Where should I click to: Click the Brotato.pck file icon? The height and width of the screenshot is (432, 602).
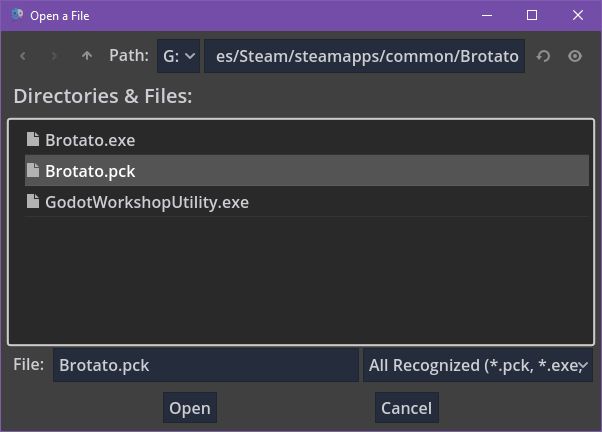[x=33, y=171]
